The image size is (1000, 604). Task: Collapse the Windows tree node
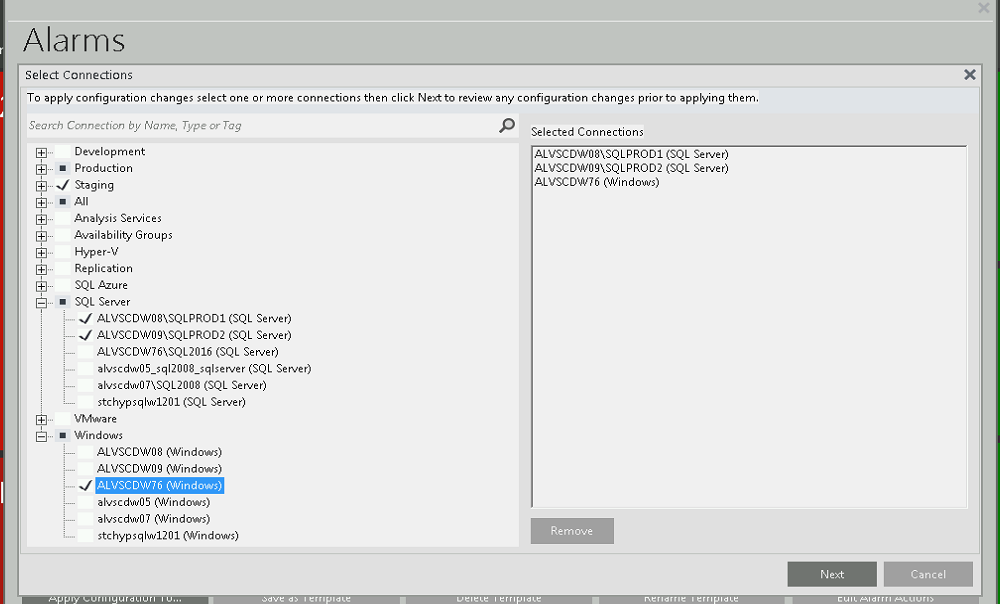click(42, 436)
